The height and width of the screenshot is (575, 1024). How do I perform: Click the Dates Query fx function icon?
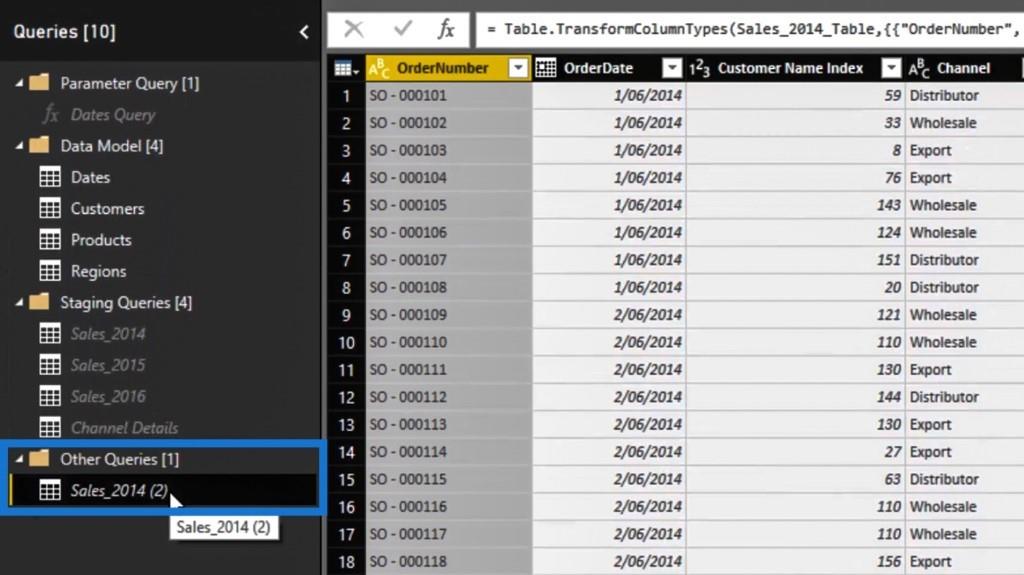click(x=50, y=115)
